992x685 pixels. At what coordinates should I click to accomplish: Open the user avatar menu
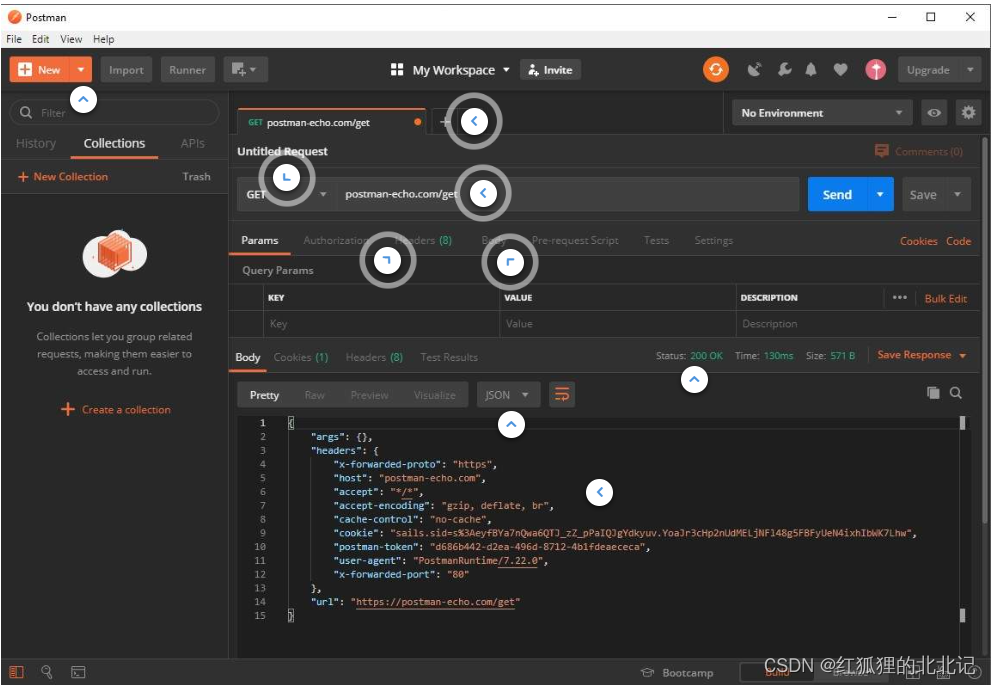876,69
